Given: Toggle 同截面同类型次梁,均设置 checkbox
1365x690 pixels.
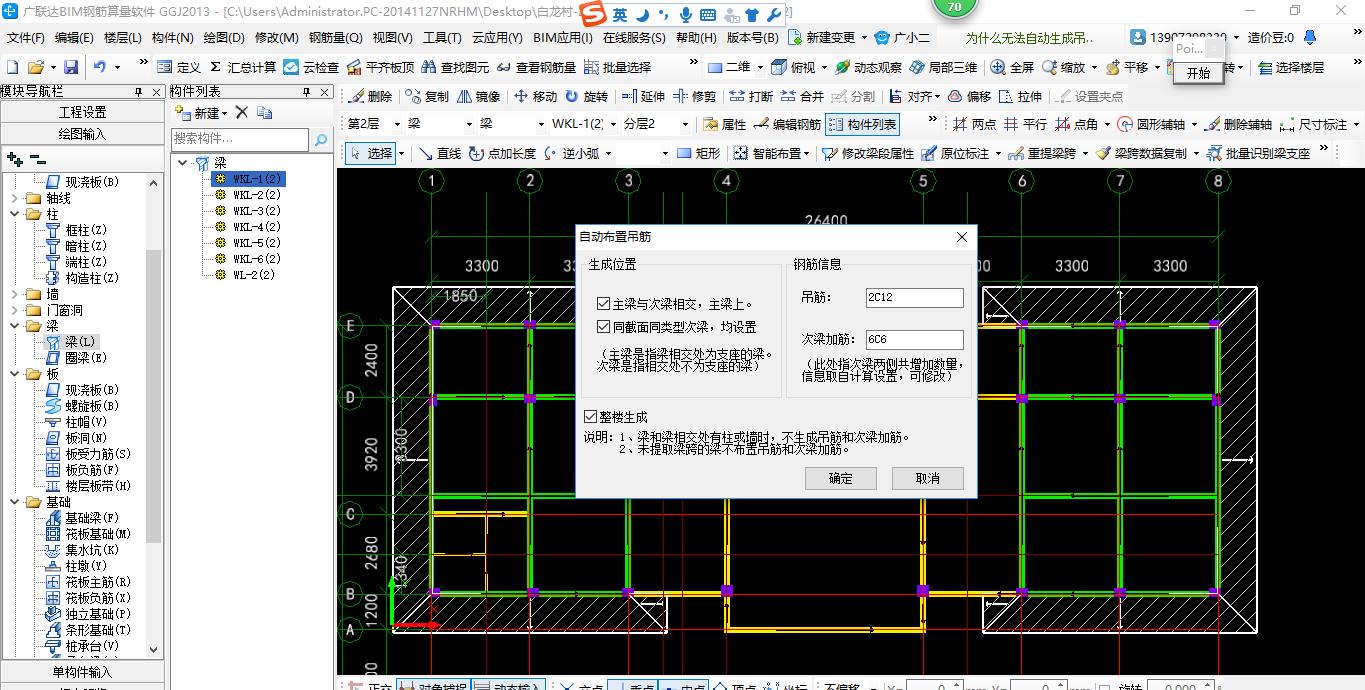Looking at the screenshot, I should point(603,326).
